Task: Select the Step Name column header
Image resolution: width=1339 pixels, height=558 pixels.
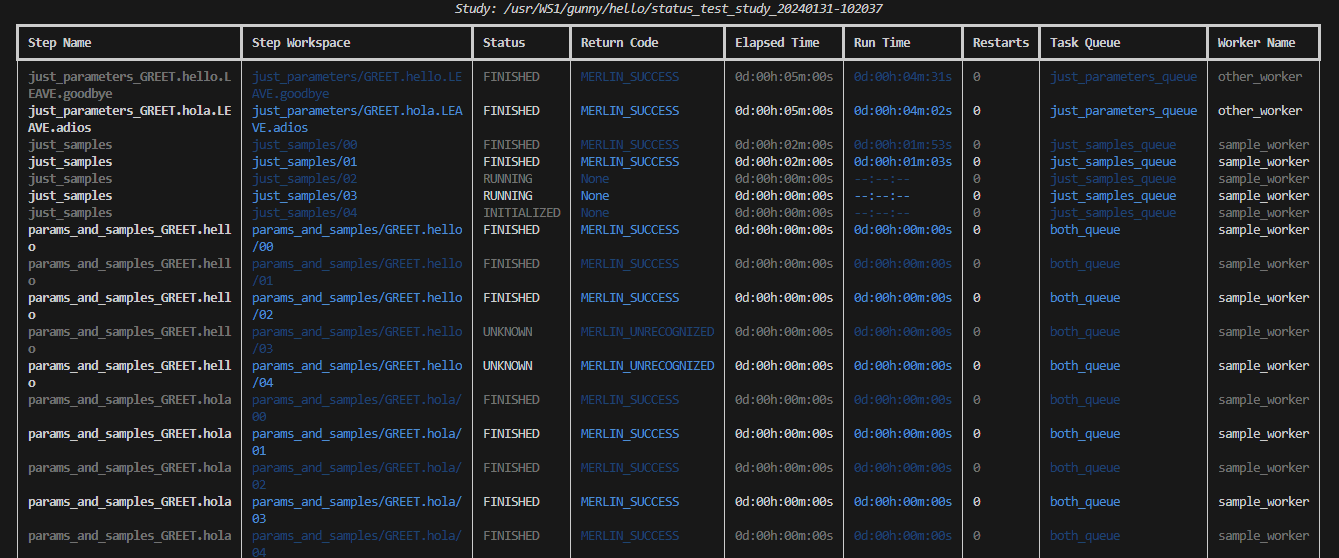Action: [59, 43]
